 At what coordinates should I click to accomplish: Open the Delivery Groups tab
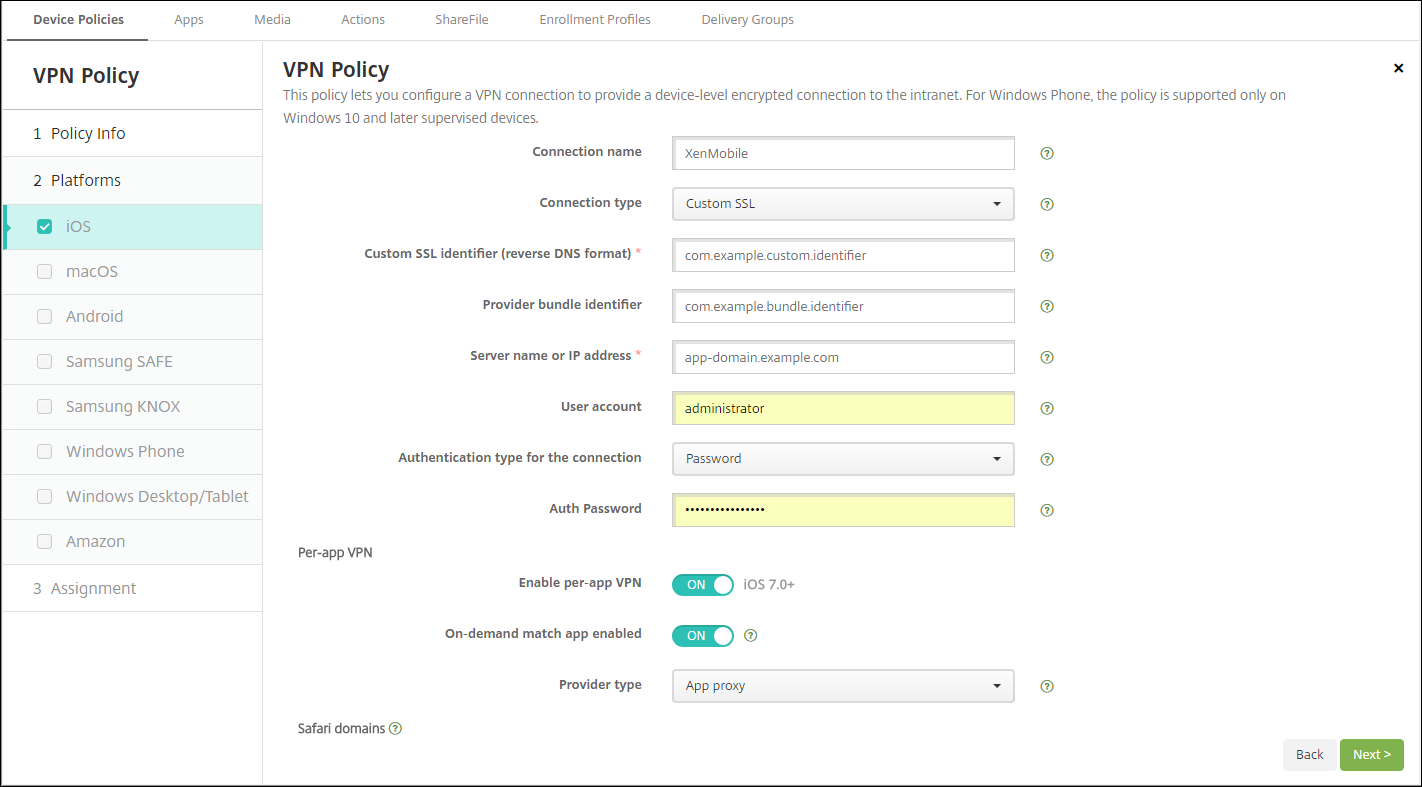pos(747,19)
